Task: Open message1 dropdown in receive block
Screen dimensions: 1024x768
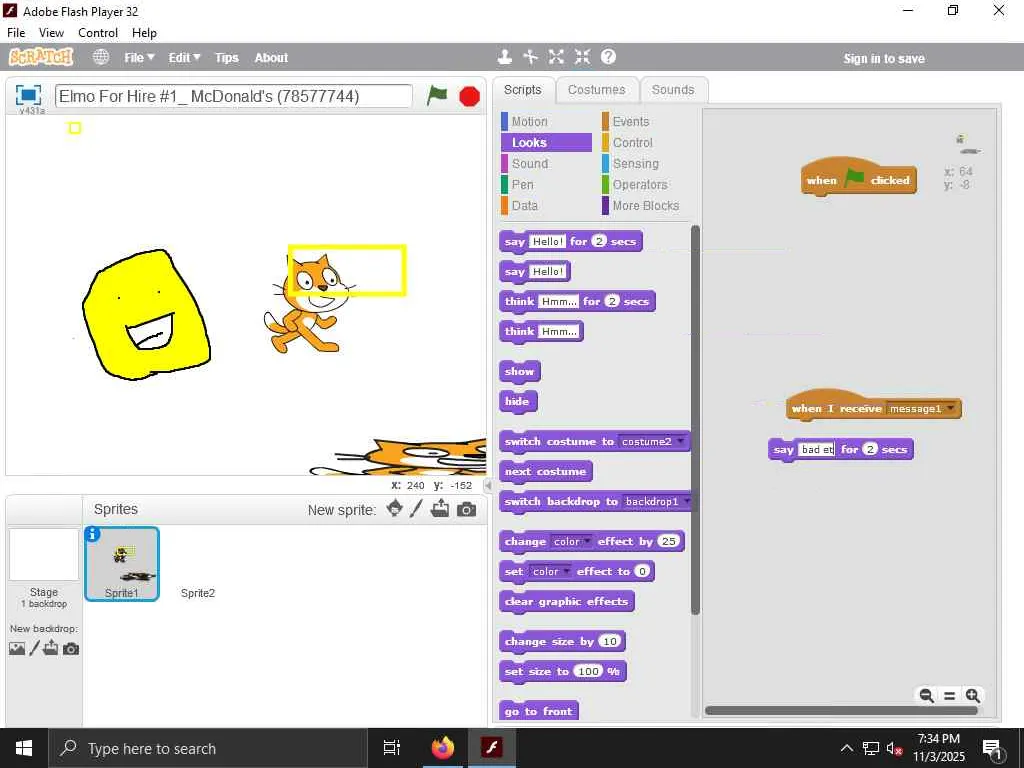Action: tap(950, 409)
